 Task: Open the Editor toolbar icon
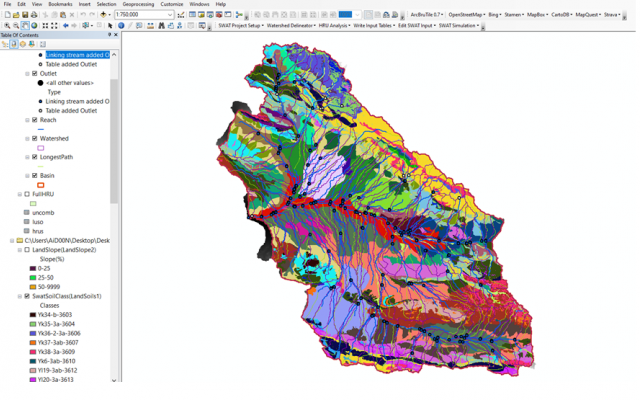pos(181,15)
